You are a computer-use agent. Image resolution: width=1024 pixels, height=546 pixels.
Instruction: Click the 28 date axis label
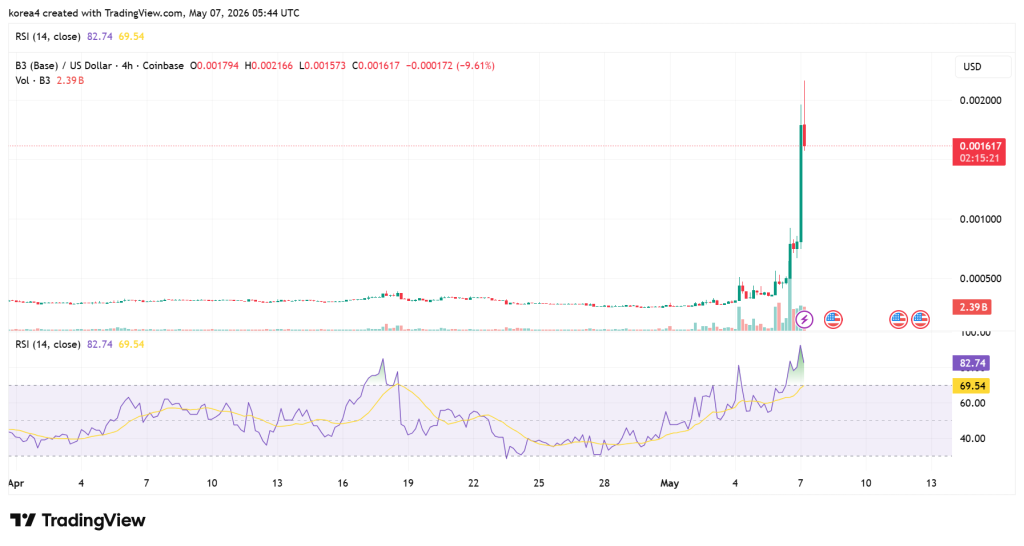tap(605, 483)
